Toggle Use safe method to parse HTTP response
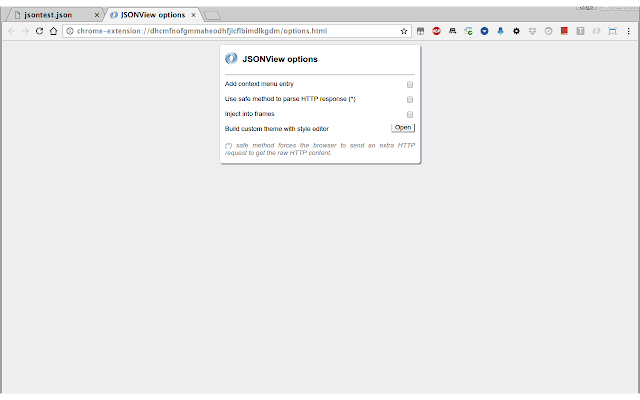This screenshot has width=640, height=400. coord(410,100)
